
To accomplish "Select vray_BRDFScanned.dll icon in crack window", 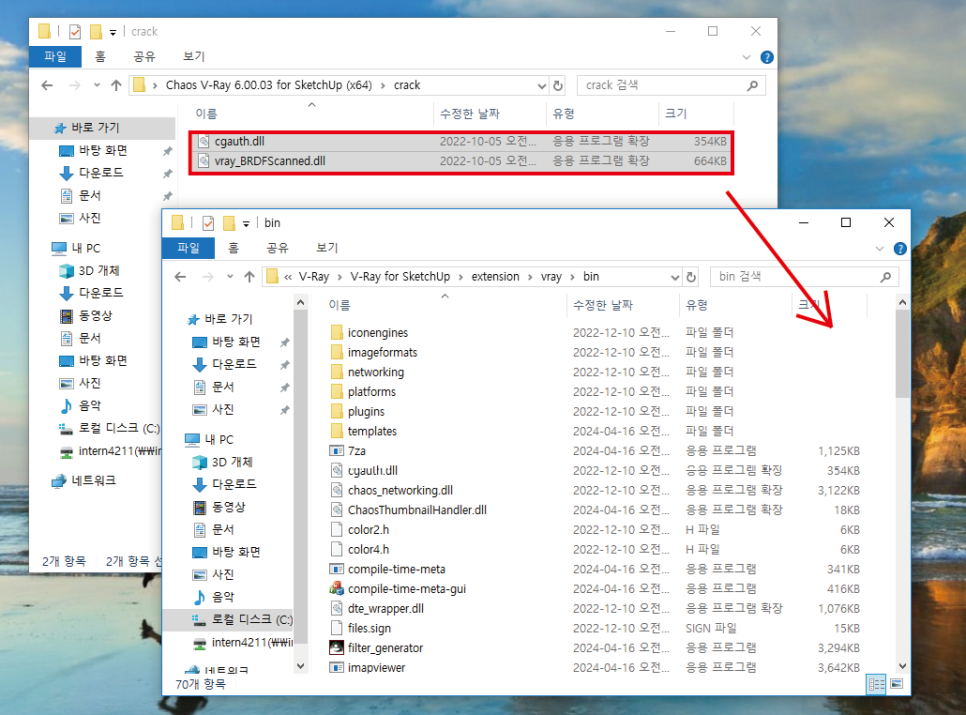I will [204, 161].
